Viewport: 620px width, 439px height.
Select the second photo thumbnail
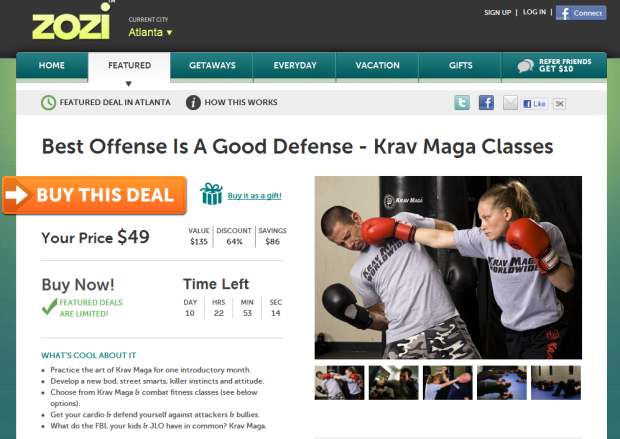pos(393,382)
